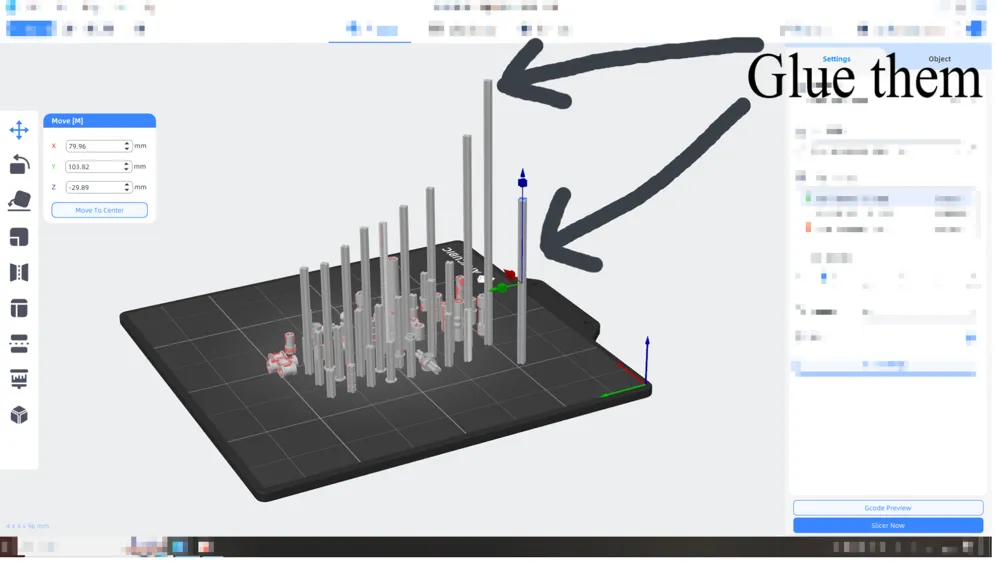Click into the Z value field showing -29.89
This screenshot has width=1000, height=565.
95,189
